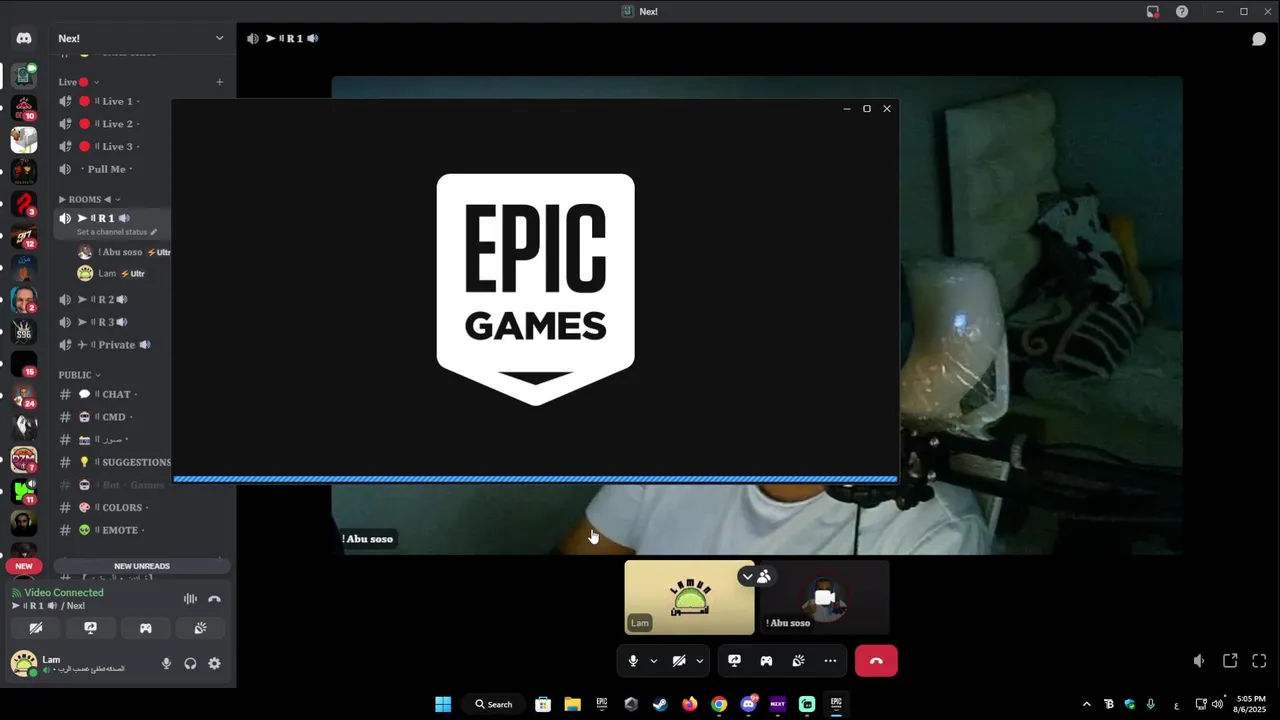The width and height of the screenshot is (1280, 720).
Task: Launch activity controller icon in call bar
Action: pos(766,661)
